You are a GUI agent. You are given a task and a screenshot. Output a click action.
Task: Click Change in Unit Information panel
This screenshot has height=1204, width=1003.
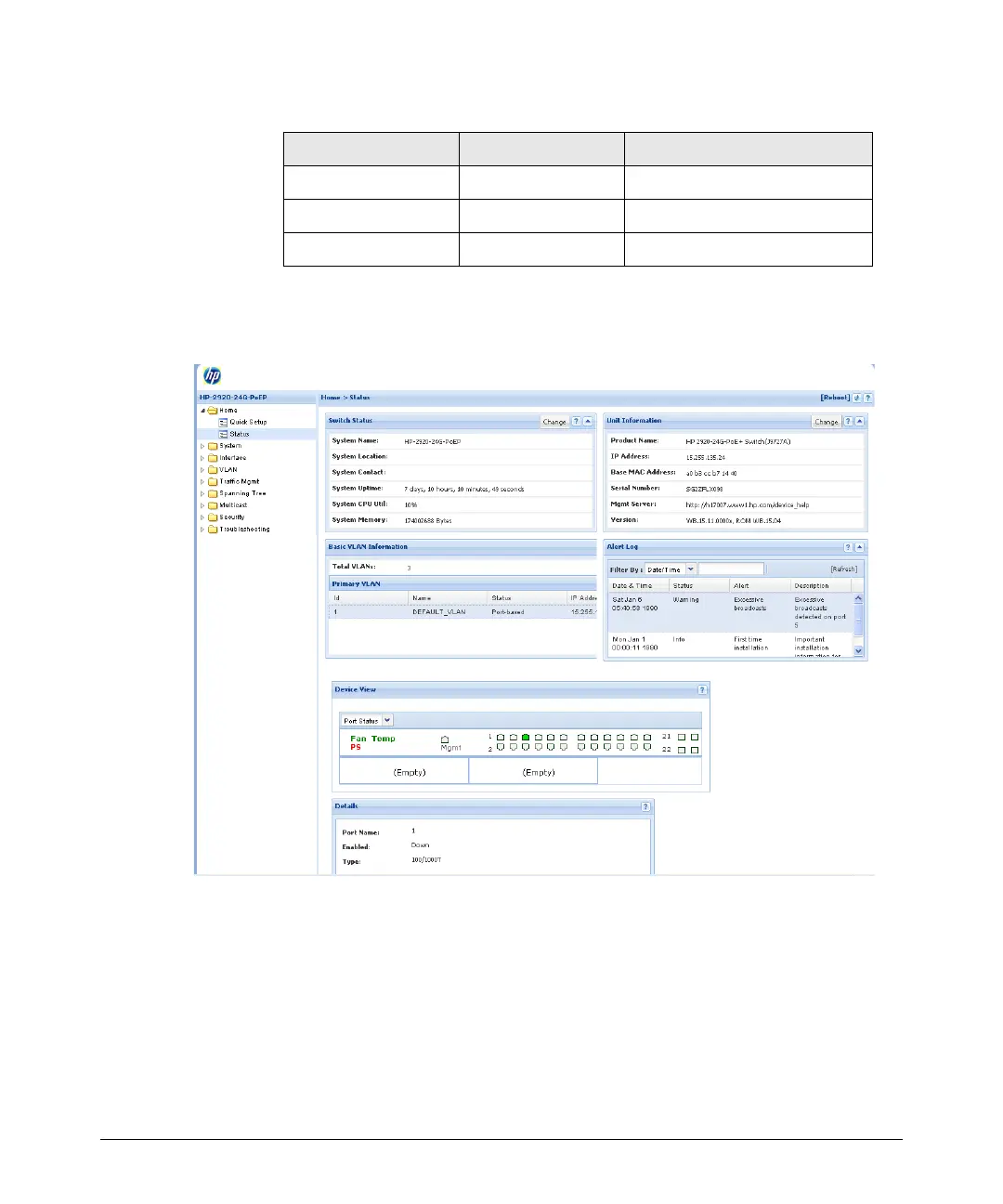(x=827, y=422)
